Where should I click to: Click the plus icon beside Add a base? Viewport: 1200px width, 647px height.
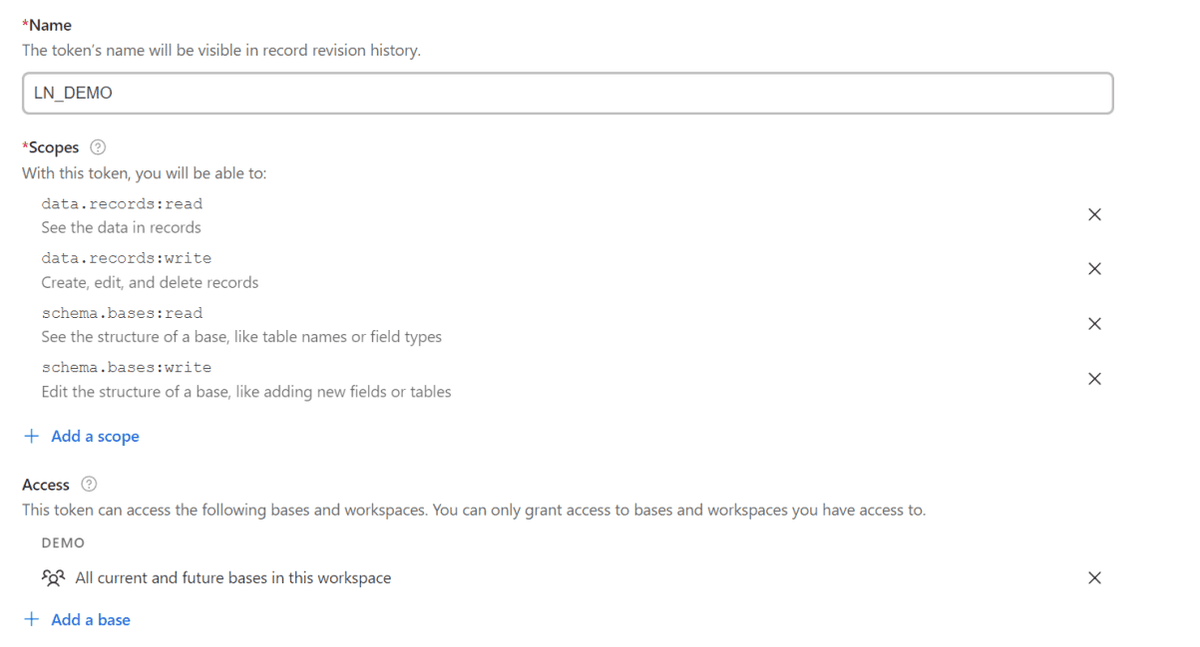[x=32, y=620]
